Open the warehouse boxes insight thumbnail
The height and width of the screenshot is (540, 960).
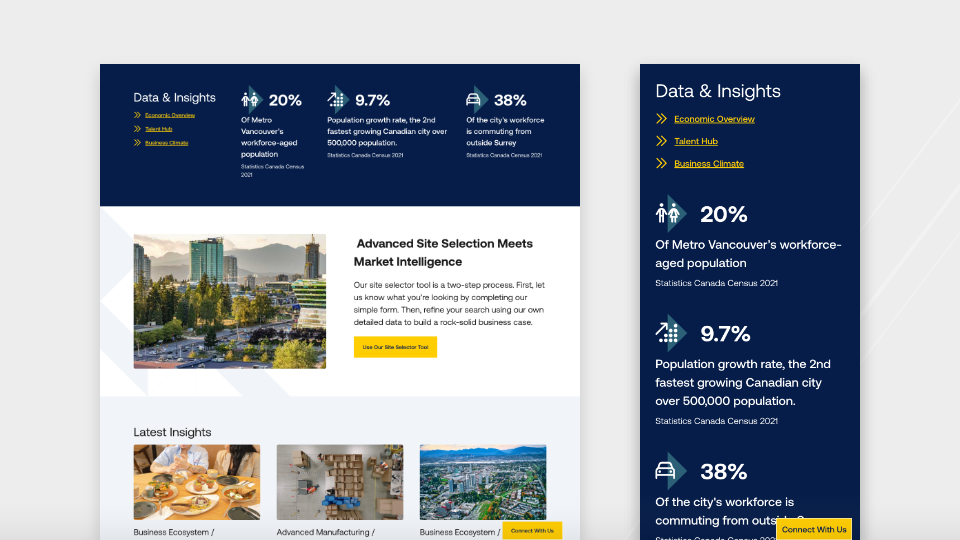point(340,482)
